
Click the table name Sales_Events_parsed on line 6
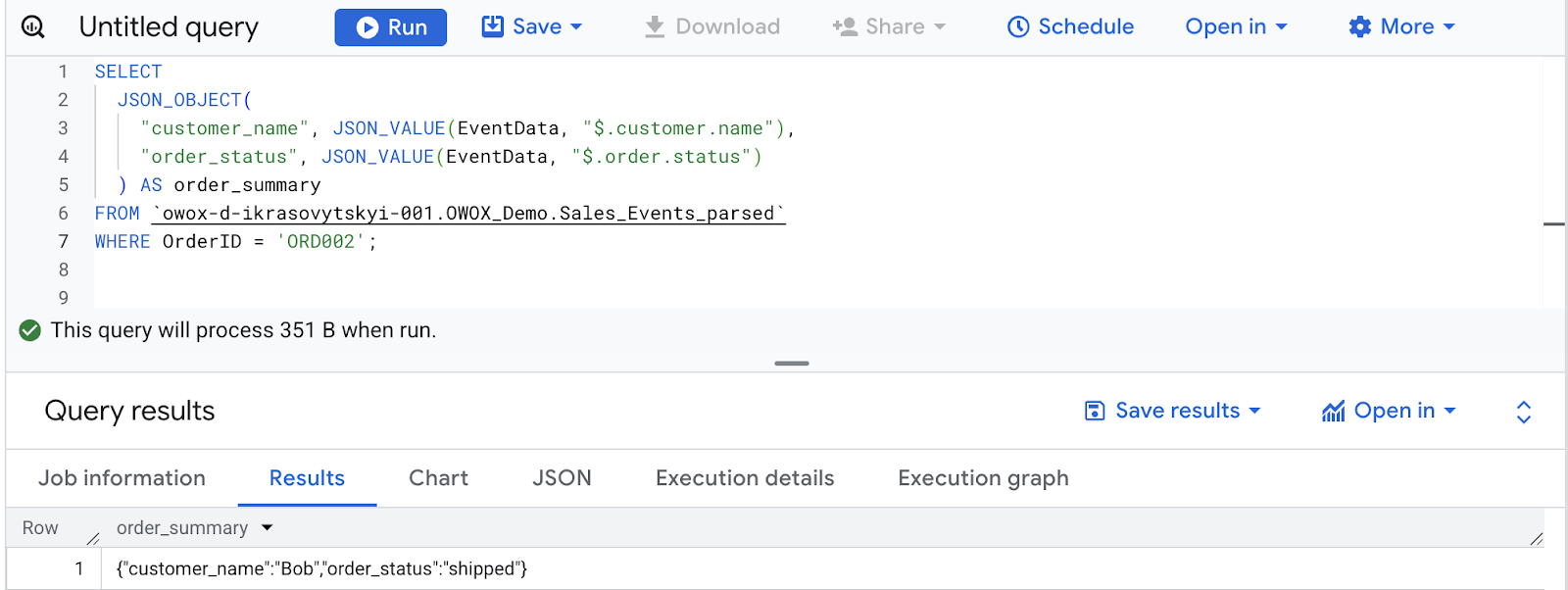pos(666,214)
